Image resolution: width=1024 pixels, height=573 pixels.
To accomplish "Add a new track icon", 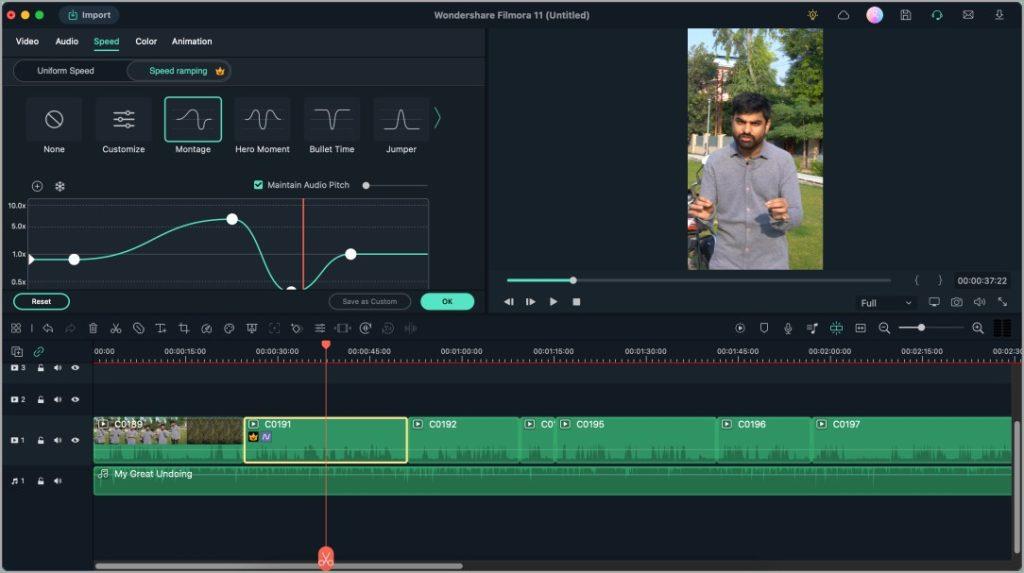I will [x=17, y=352].
